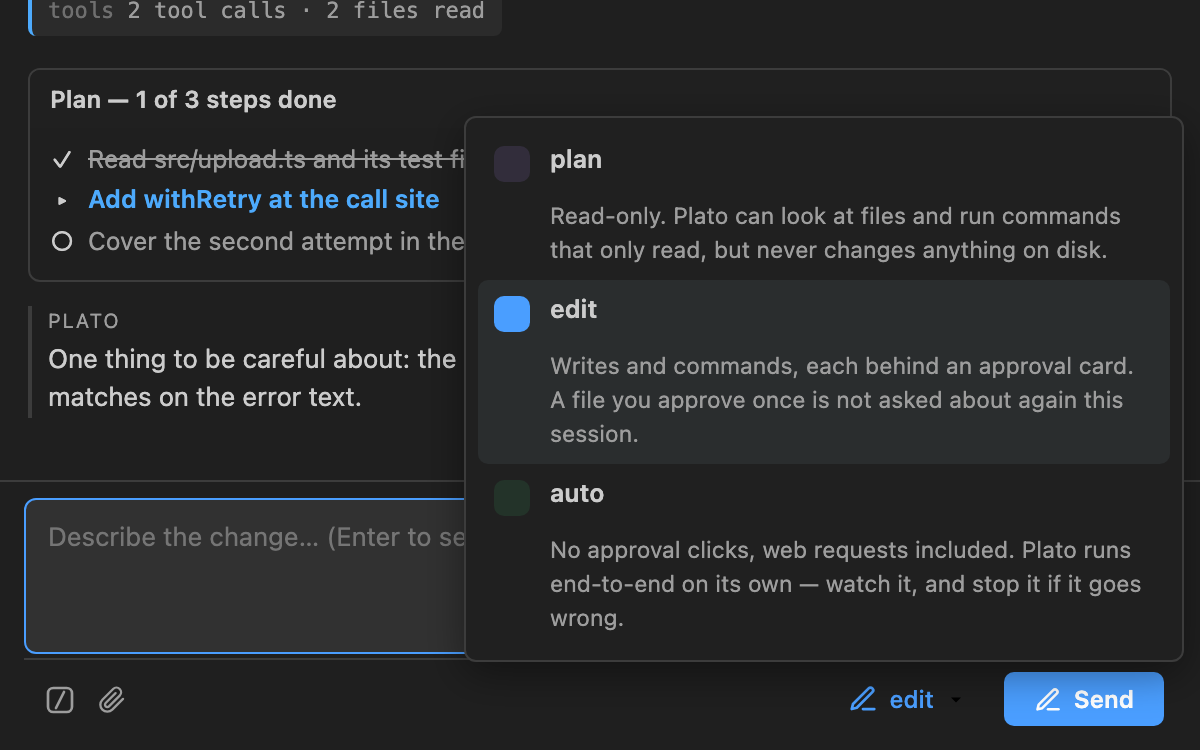Viewport: 1200px width, 750px height.
Task: Send the message with Send button
Action: [x=1084, y=699]
